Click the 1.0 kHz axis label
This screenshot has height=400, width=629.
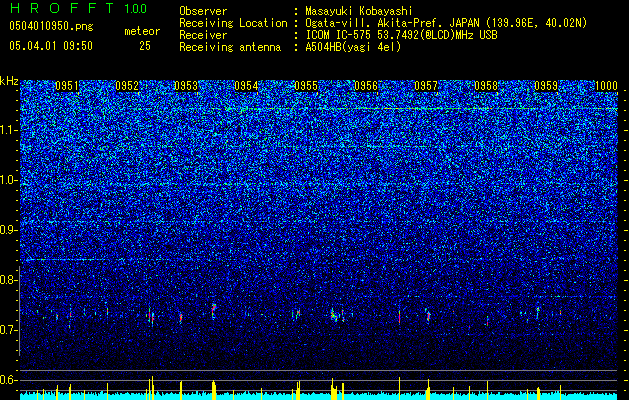8,180
